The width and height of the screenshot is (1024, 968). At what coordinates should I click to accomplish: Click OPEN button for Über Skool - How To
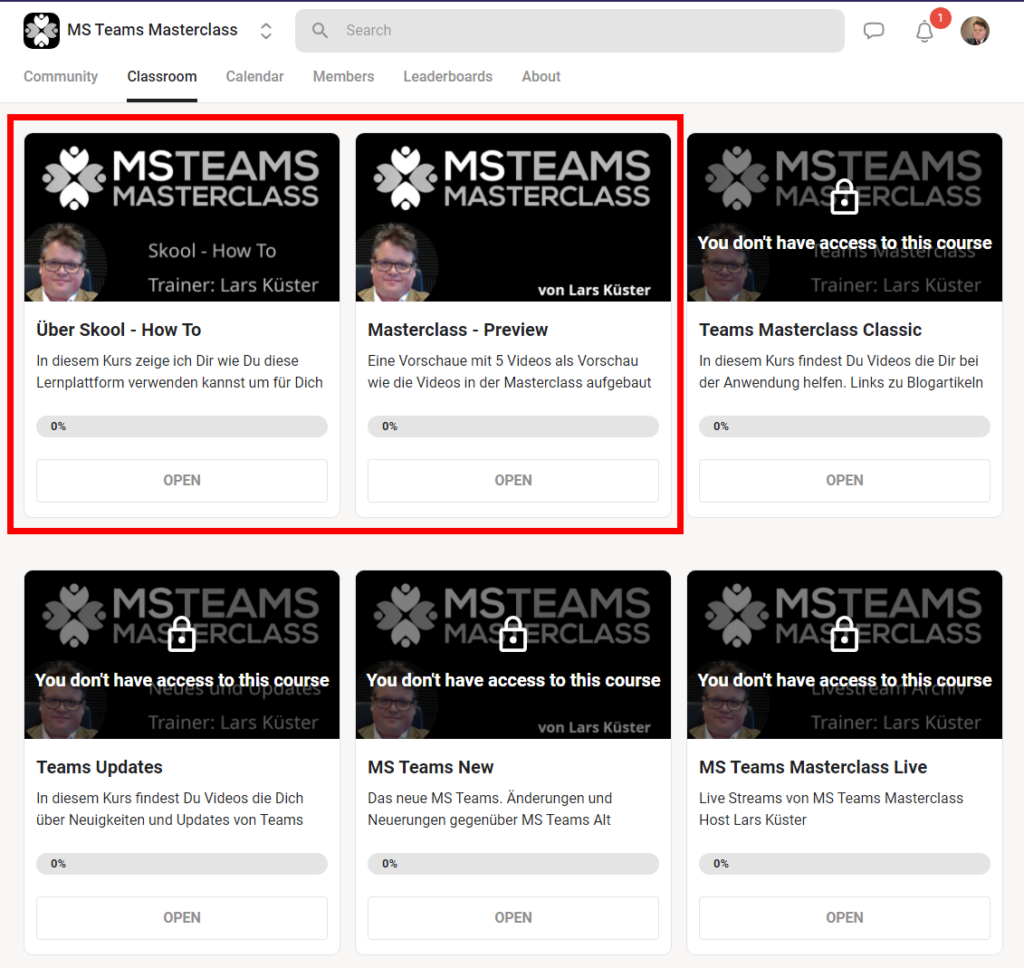[182, 481]
